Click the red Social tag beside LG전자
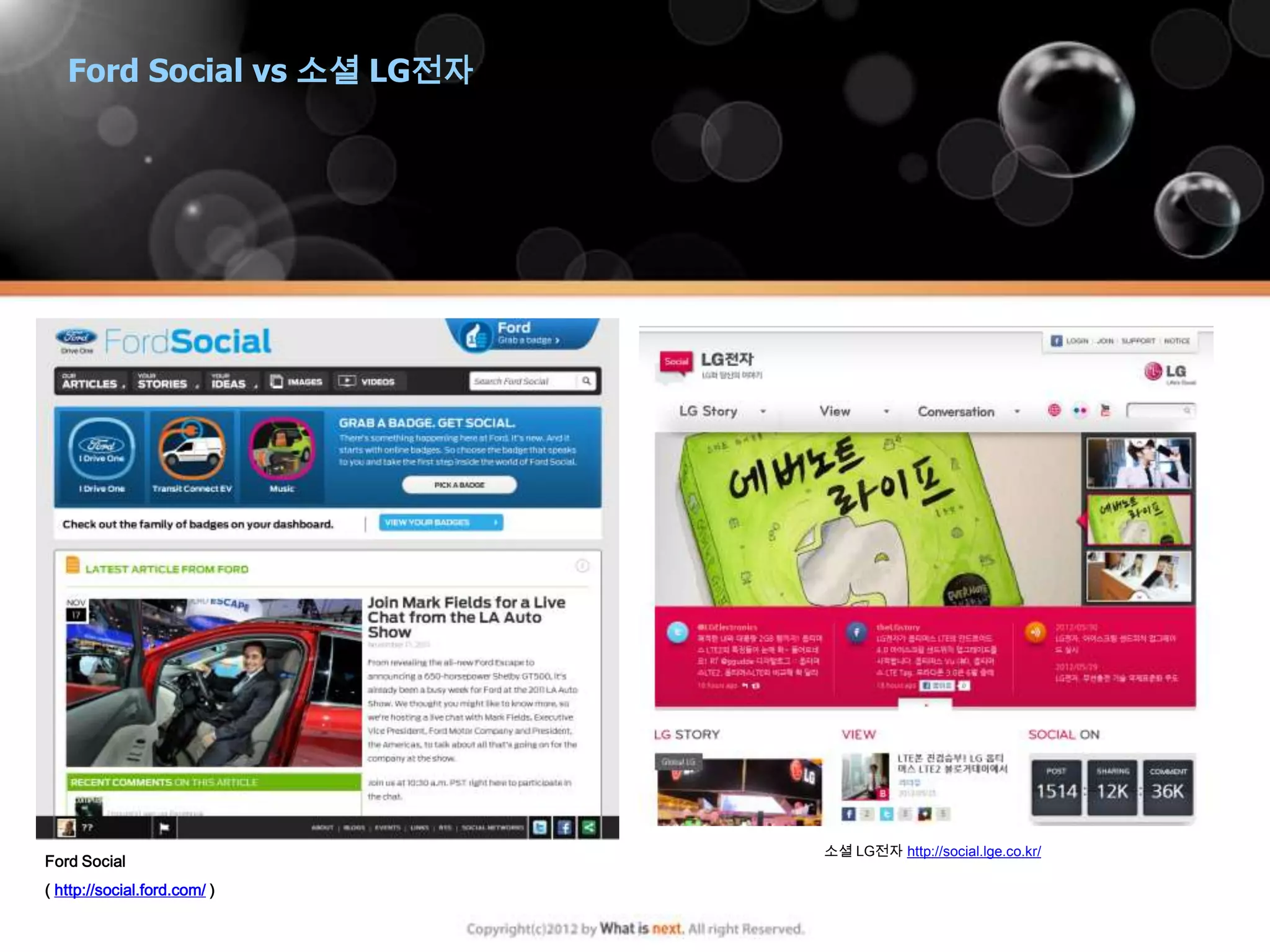Image resolution: width=1270 pixels, height=952 pixels. (x=676, y=362)
